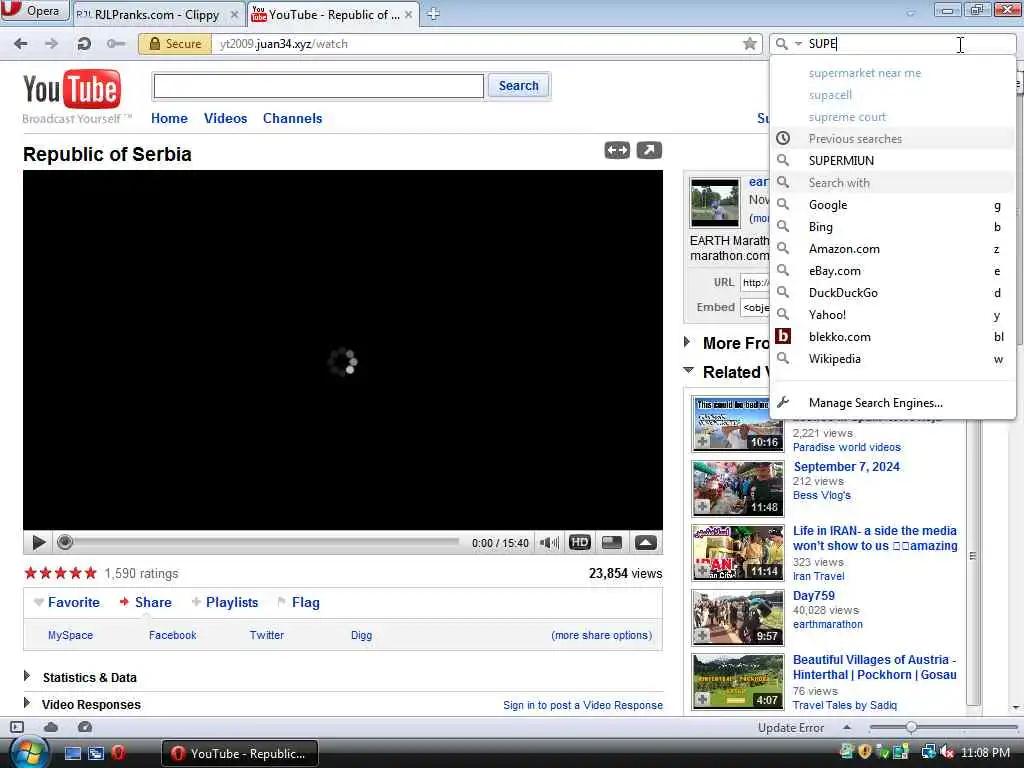Open more share options
The height and width of the screenshot is (768, 1024).
(x=601, y=635)
